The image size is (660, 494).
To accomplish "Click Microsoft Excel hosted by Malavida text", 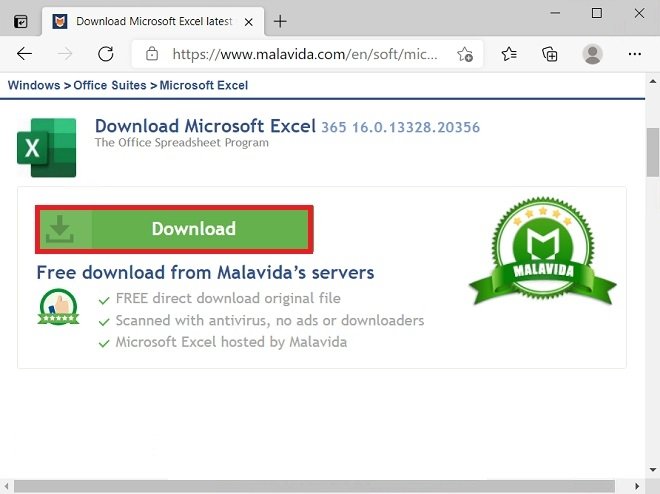I will click(x=232, y=342).
